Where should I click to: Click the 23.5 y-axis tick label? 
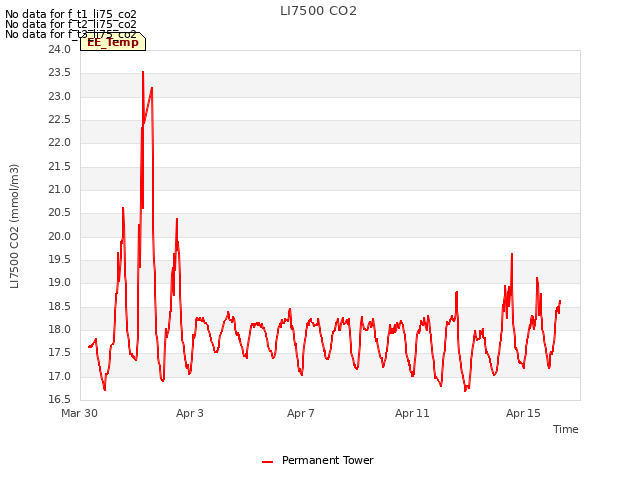click(60, 73)
